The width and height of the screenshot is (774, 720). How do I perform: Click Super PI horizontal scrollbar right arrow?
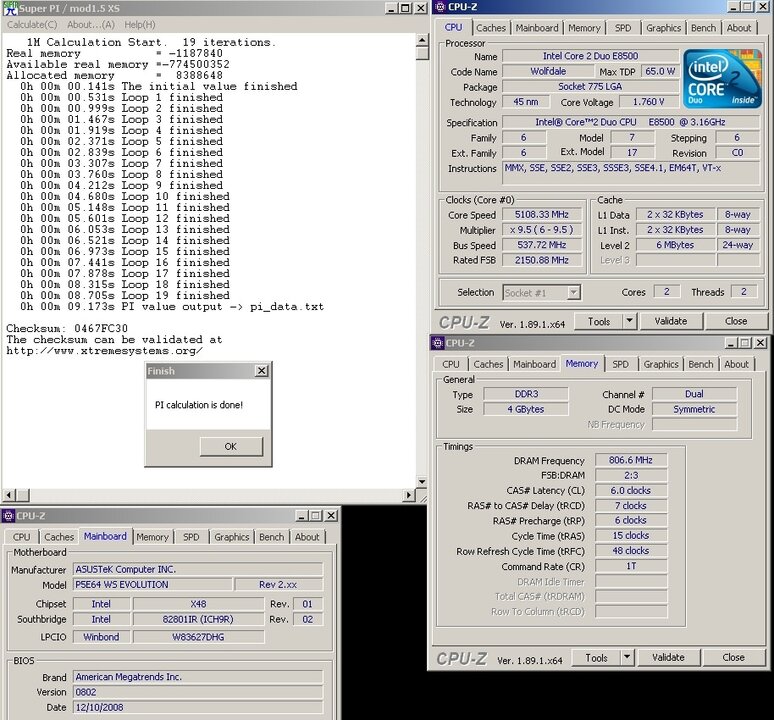pos(409,494)
